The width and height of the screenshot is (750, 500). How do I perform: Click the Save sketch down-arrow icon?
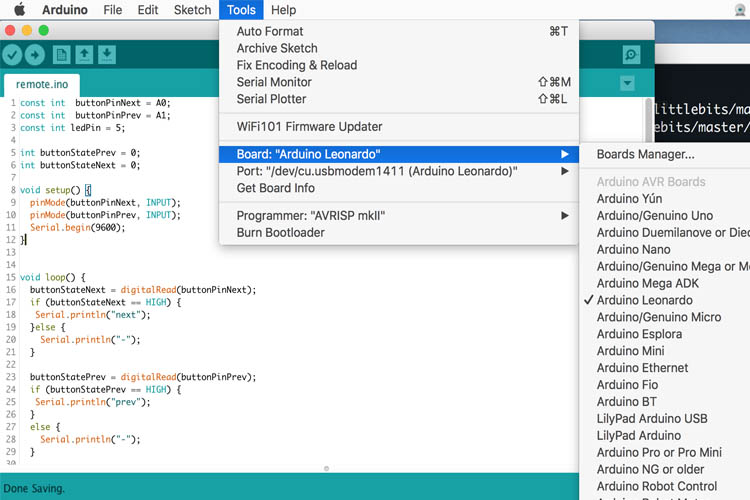pos(107,55)
